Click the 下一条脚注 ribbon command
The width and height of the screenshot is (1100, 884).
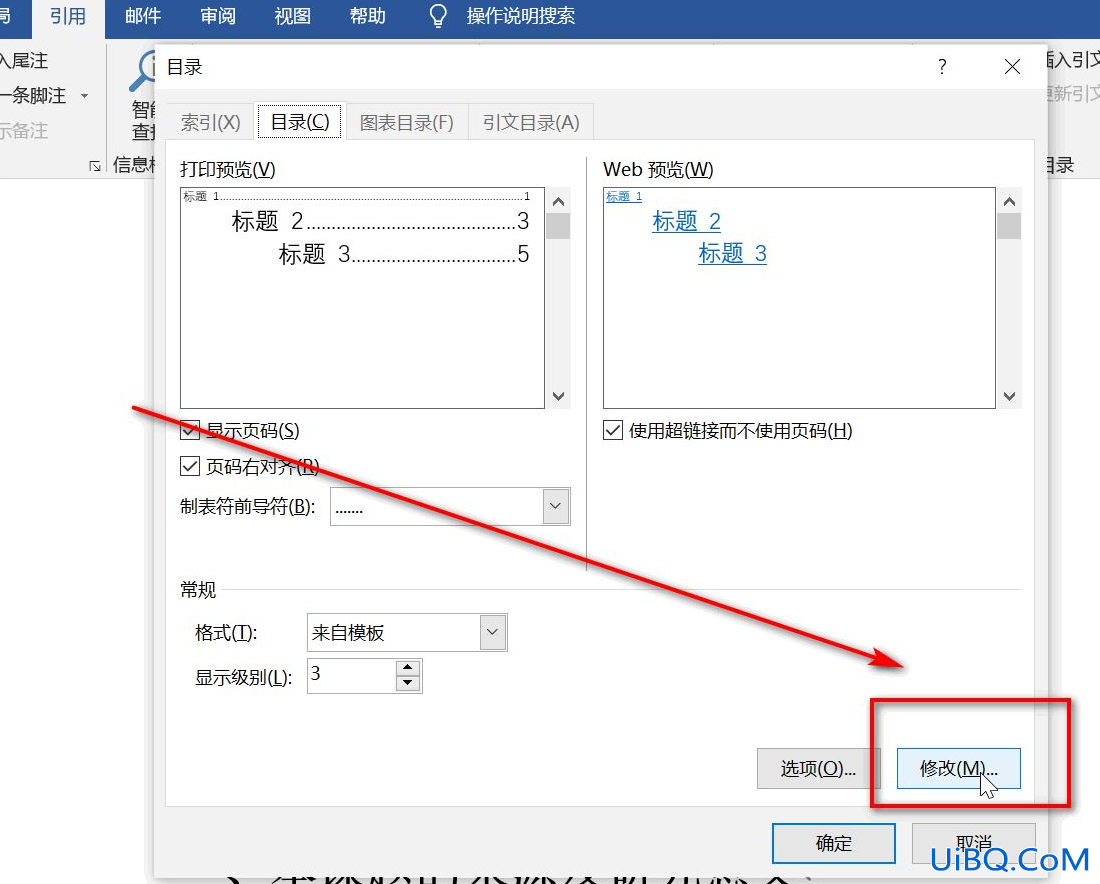coord(33,95)
